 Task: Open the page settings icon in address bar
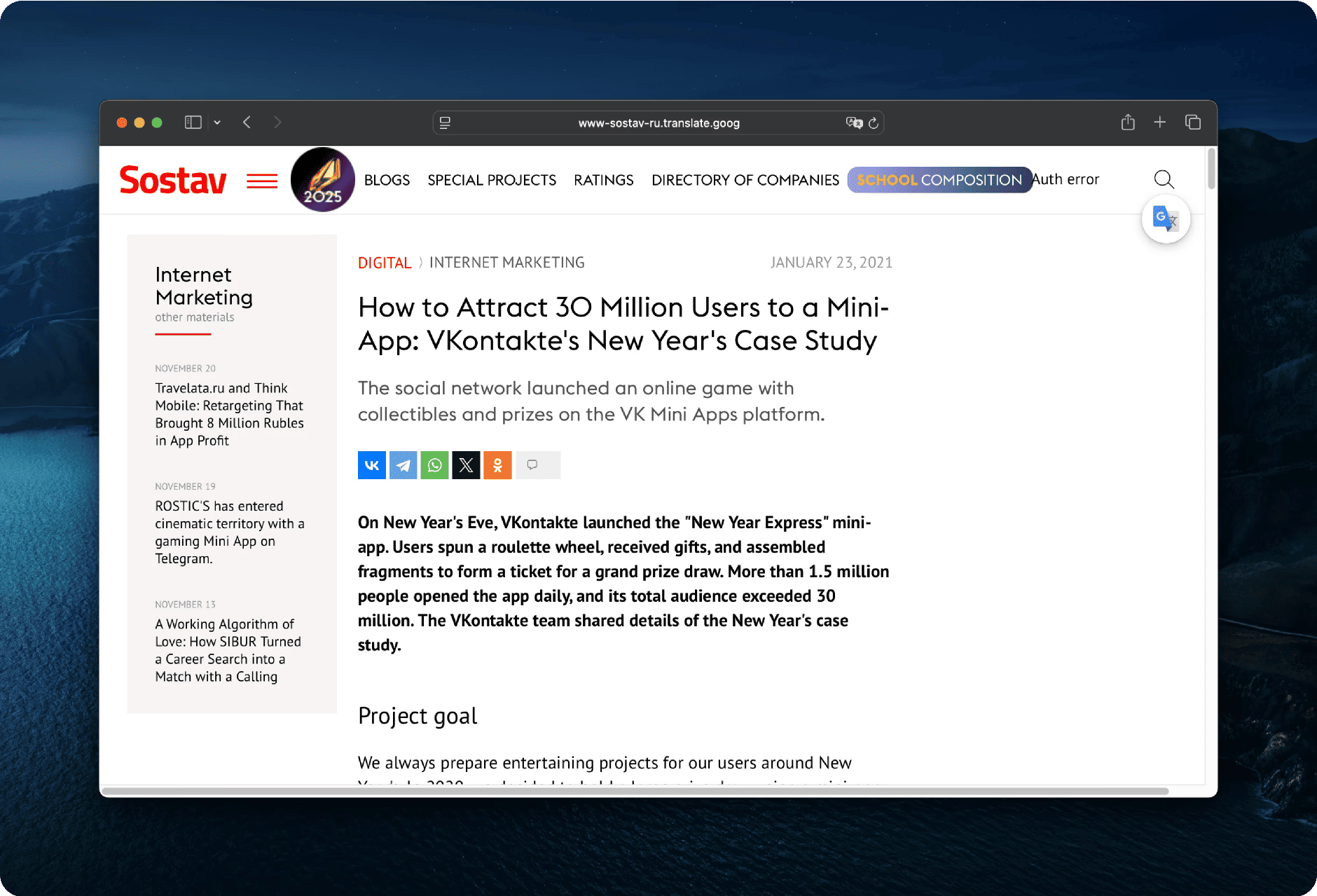(445, 123)
